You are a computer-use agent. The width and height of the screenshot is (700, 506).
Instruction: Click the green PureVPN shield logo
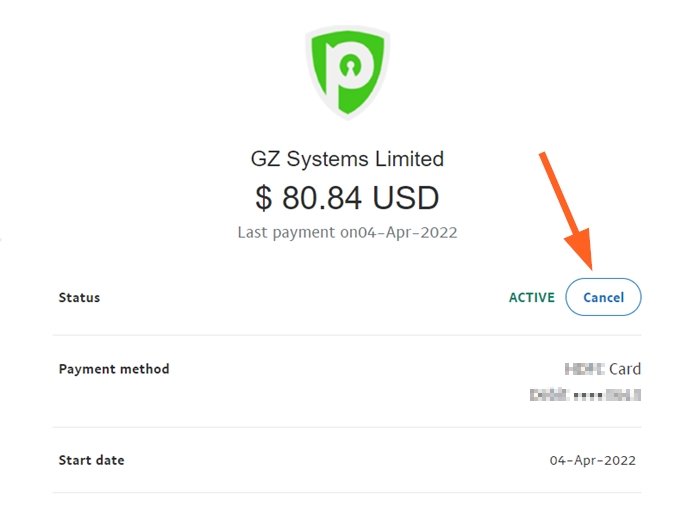(x=347, y=71)
